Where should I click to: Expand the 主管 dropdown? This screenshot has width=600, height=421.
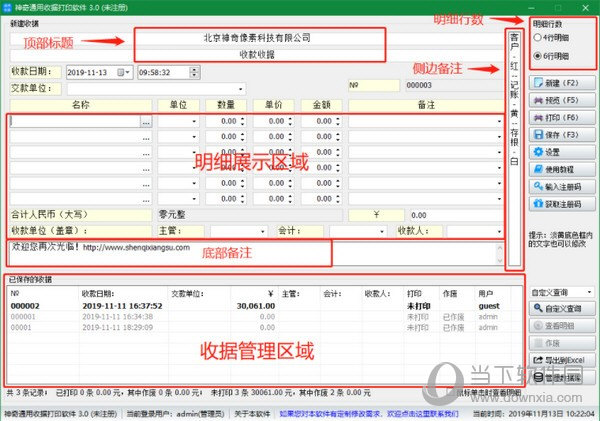[262, 231]
